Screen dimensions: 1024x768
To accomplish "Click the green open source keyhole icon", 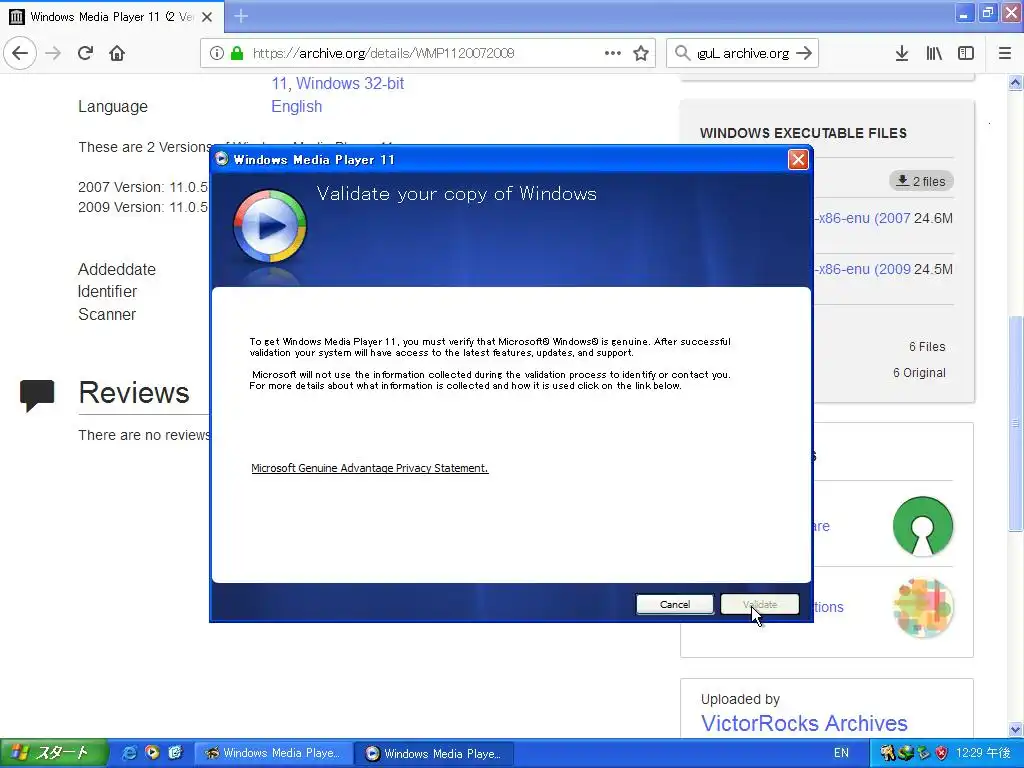I will (923, 526).
